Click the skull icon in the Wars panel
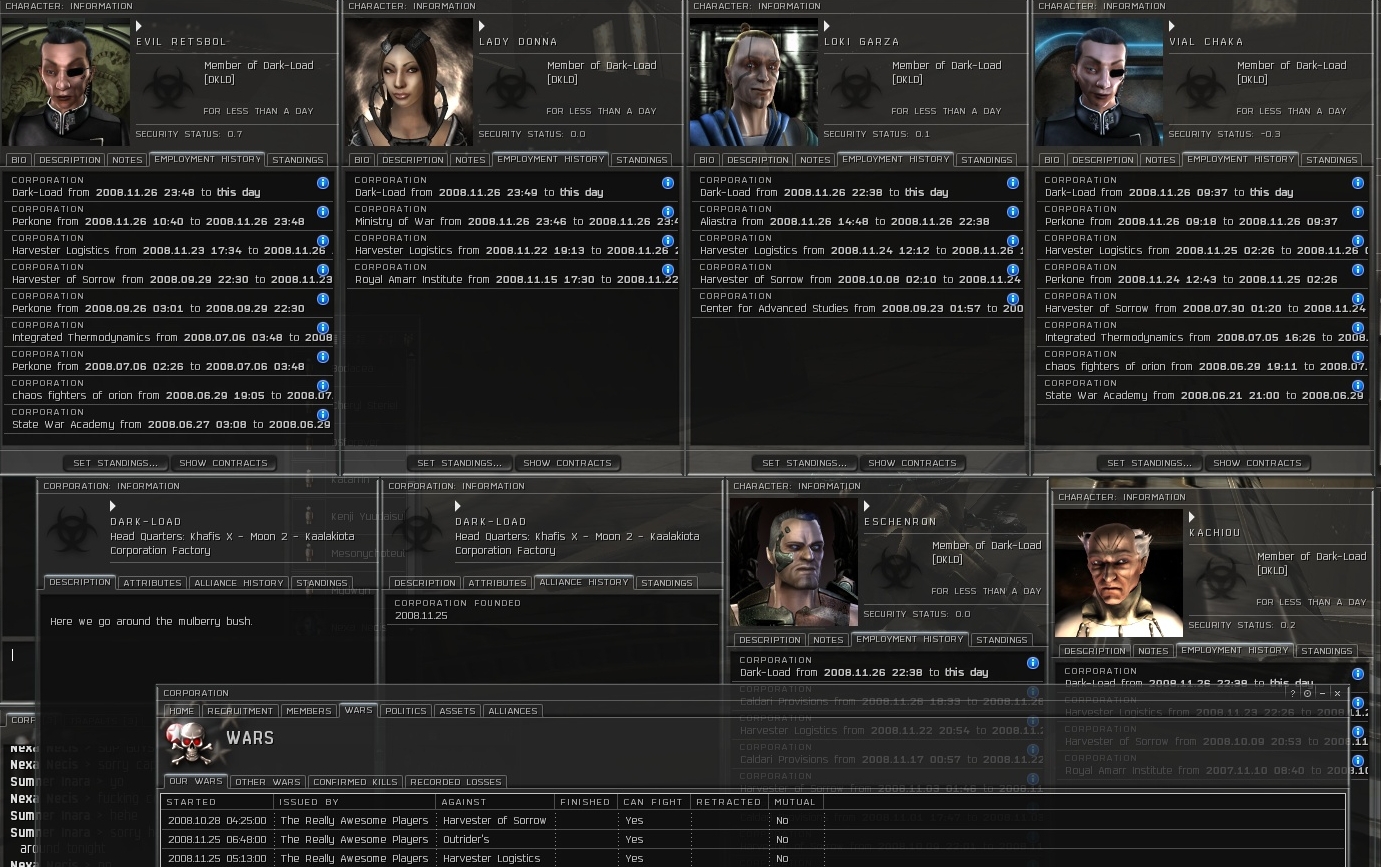Image resolution: width=1381 pixels, height=867 pixels. tap(188, 741)
